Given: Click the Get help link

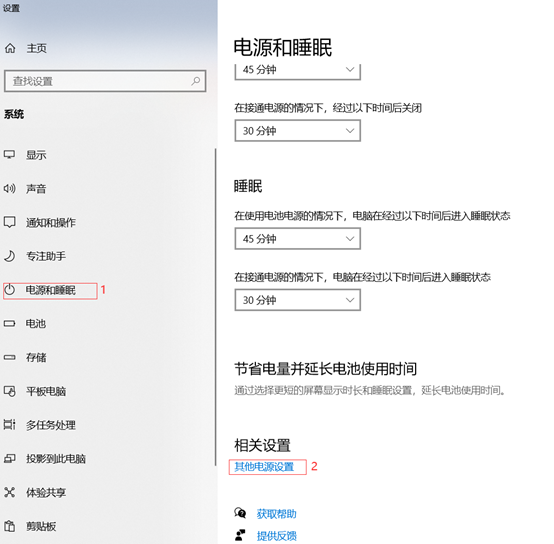Looking at the screenshot, I should tap(276, 513).
